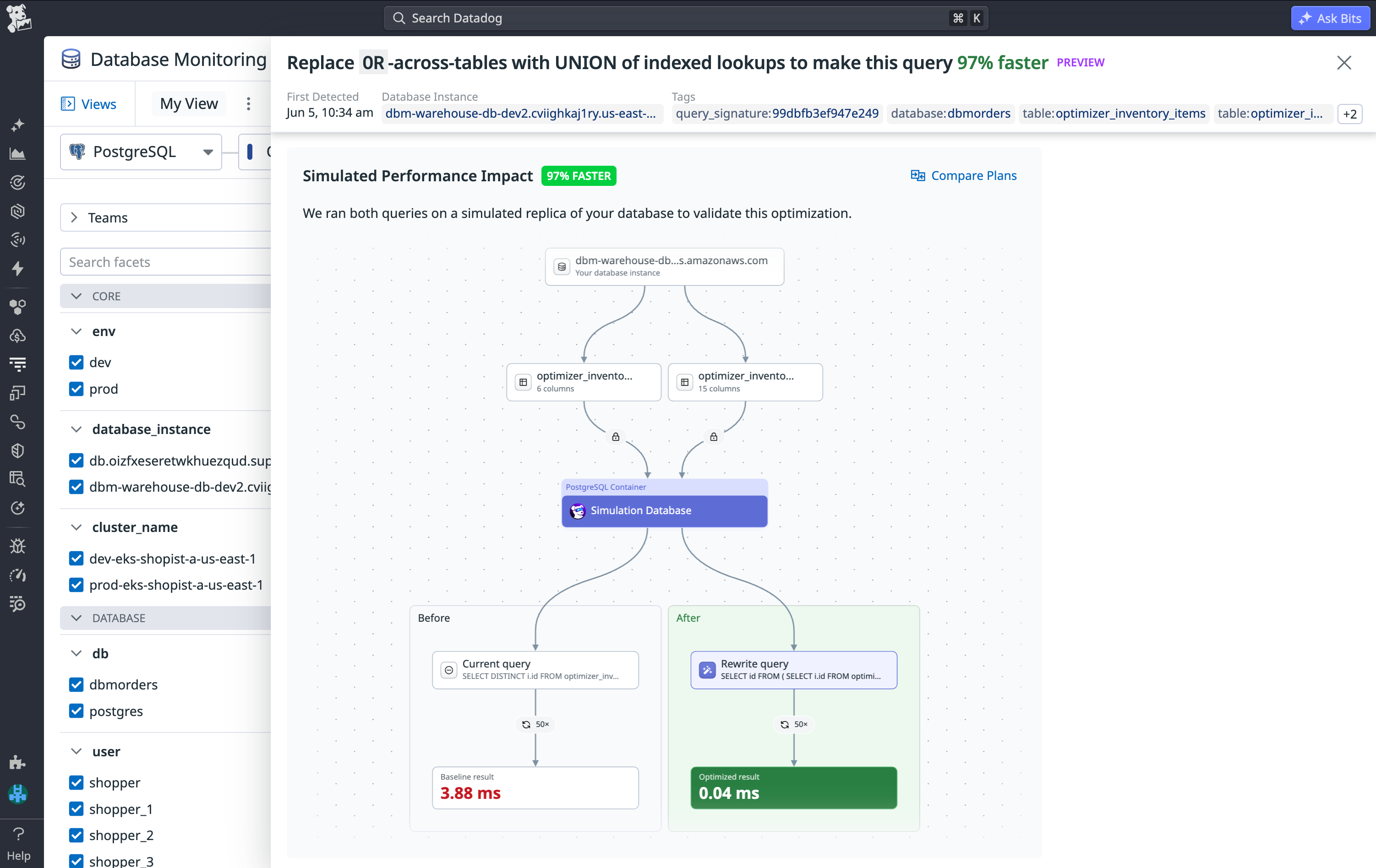Open the lightning bolt sidebar icon

[x=18, y=268]
